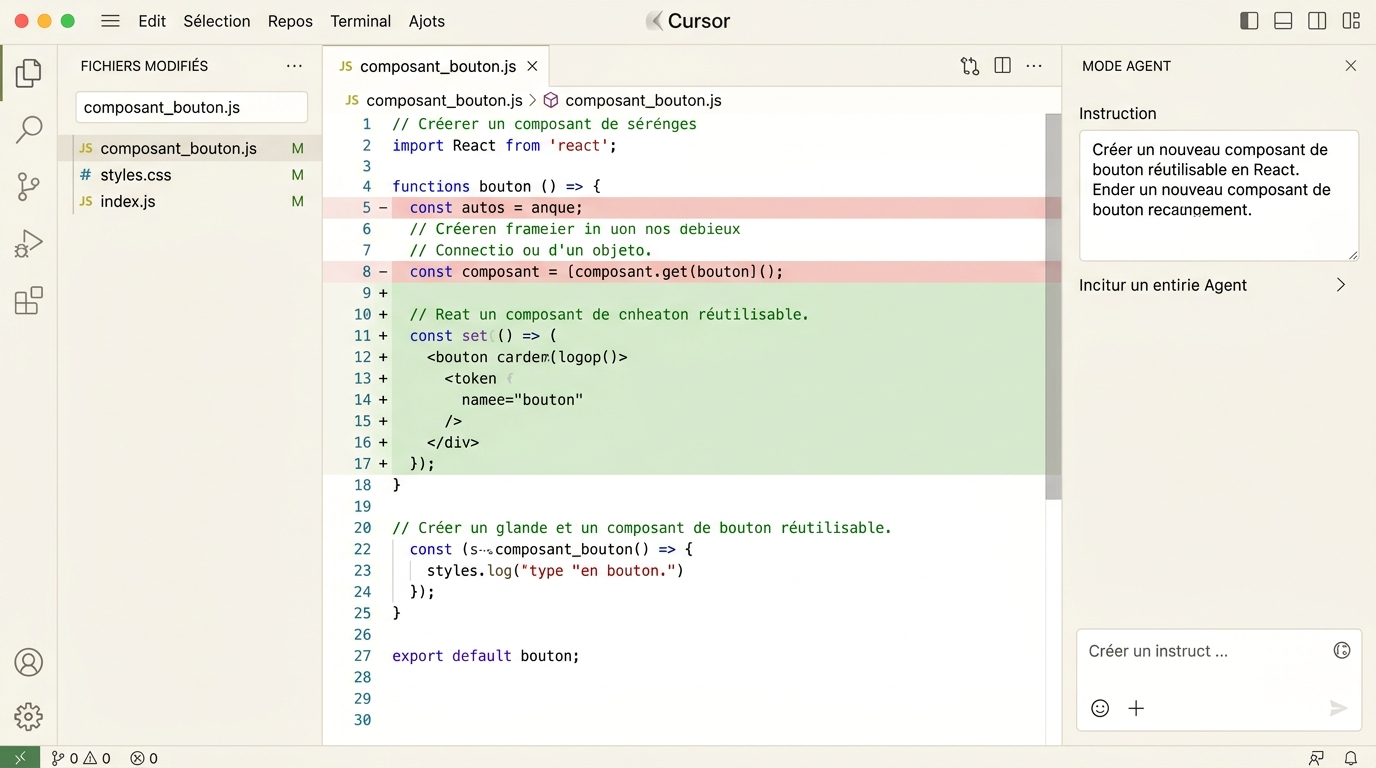Click the source control 0 status item
Viewport: 1376px width, 768px height.
pyautogui.click(x=64, y=758)
